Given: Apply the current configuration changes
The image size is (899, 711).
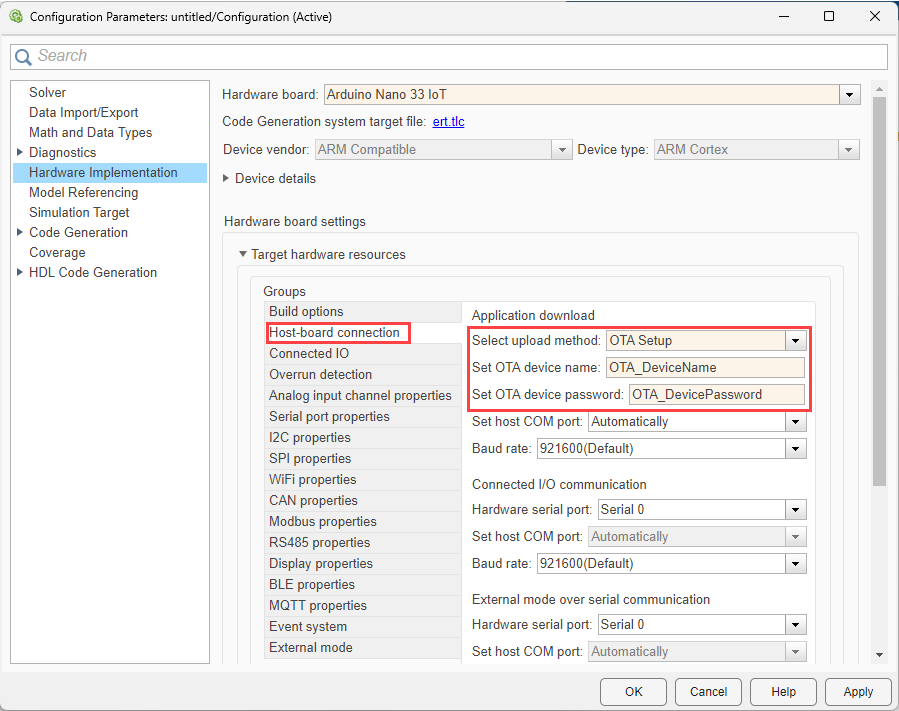Looking at the screenshot, I should coord(857,691).
